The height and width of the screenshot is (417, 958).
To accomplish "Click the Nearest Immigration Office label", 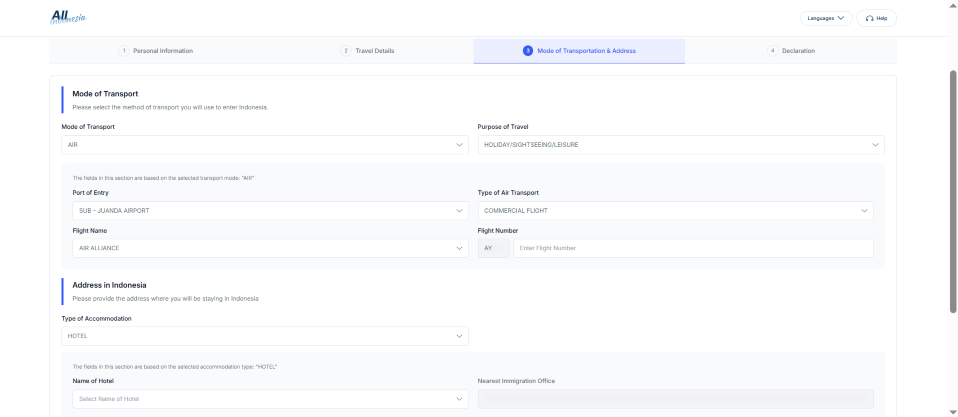I will 516,381.
